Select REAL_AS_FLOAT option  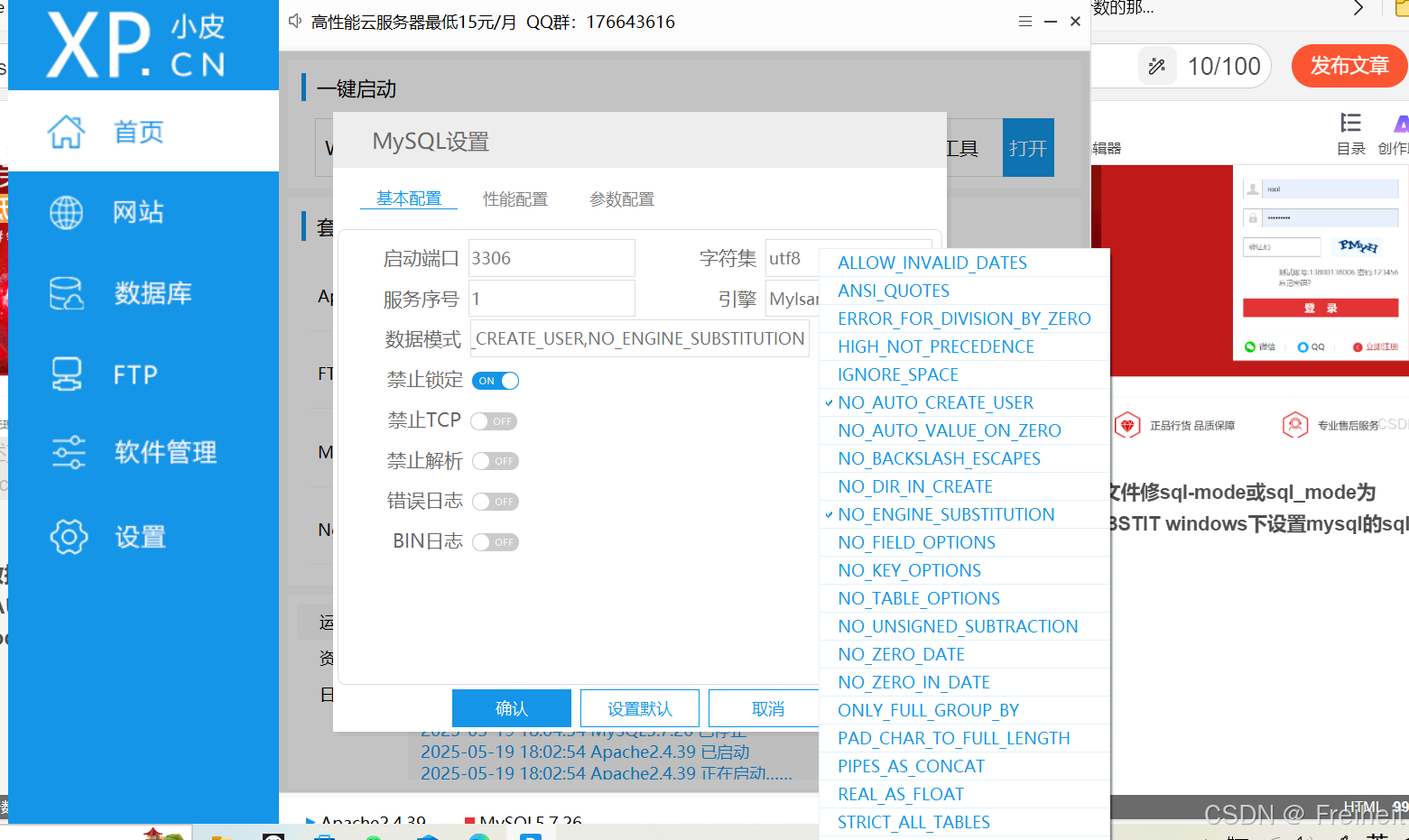point(964,794)
